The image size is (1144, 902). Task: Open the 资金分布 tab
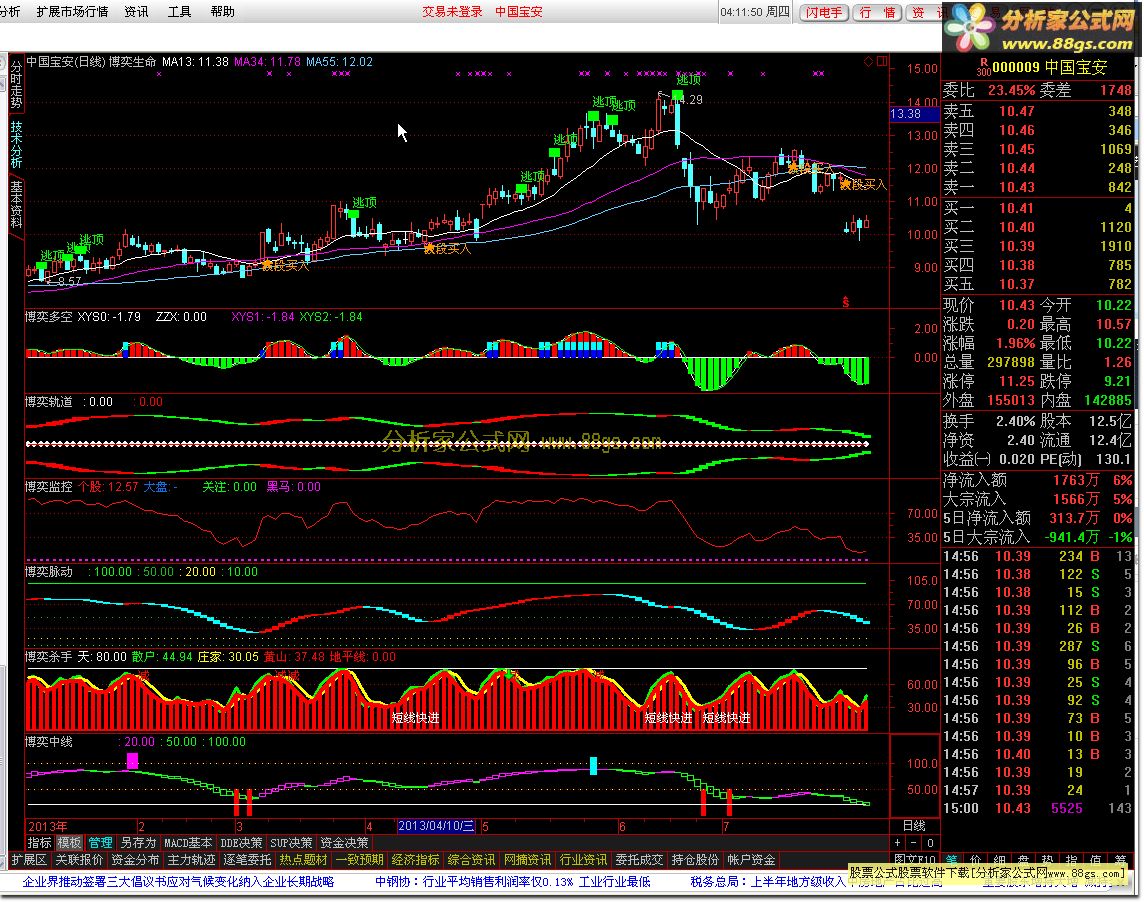(135, 860)
